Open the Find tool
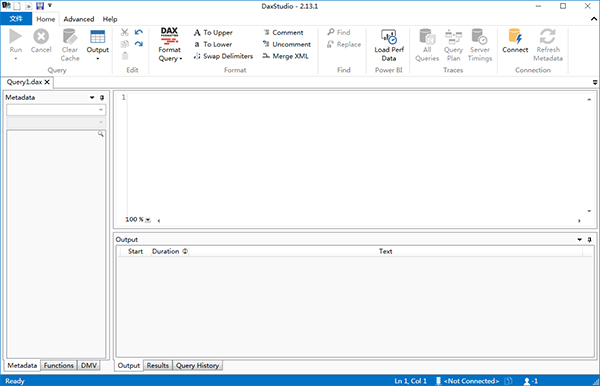Screen dimensions: 600x386 coord(339,32)
